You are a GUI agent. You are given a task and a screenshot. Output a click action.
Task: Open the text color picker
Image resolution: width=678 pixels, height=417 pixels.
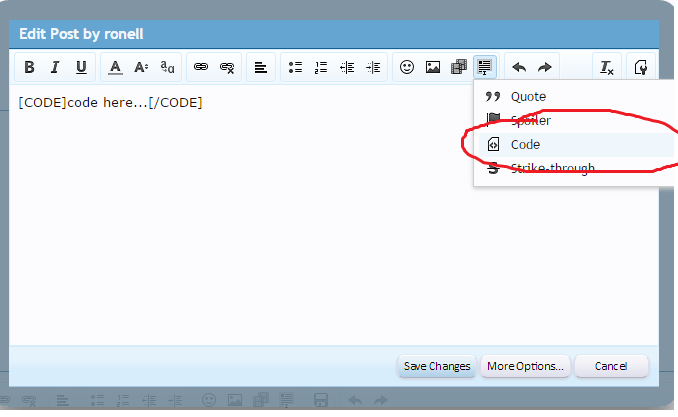click(115, 67)
